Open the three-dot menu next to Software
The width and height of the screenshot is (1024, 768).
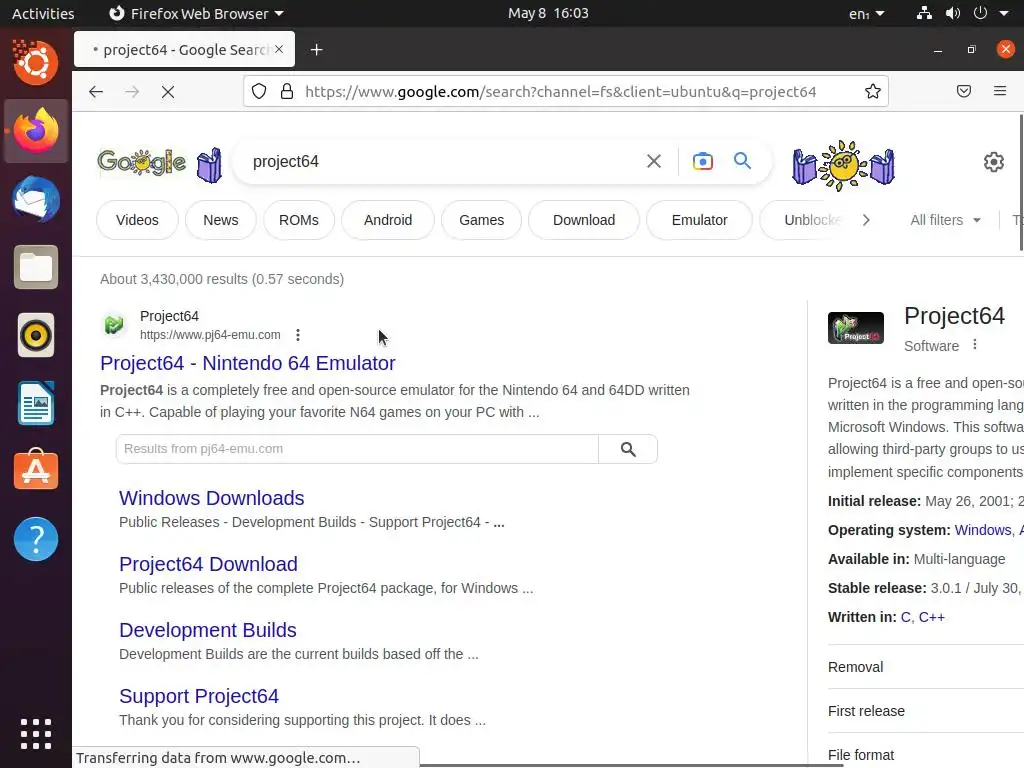click(974, 345)
